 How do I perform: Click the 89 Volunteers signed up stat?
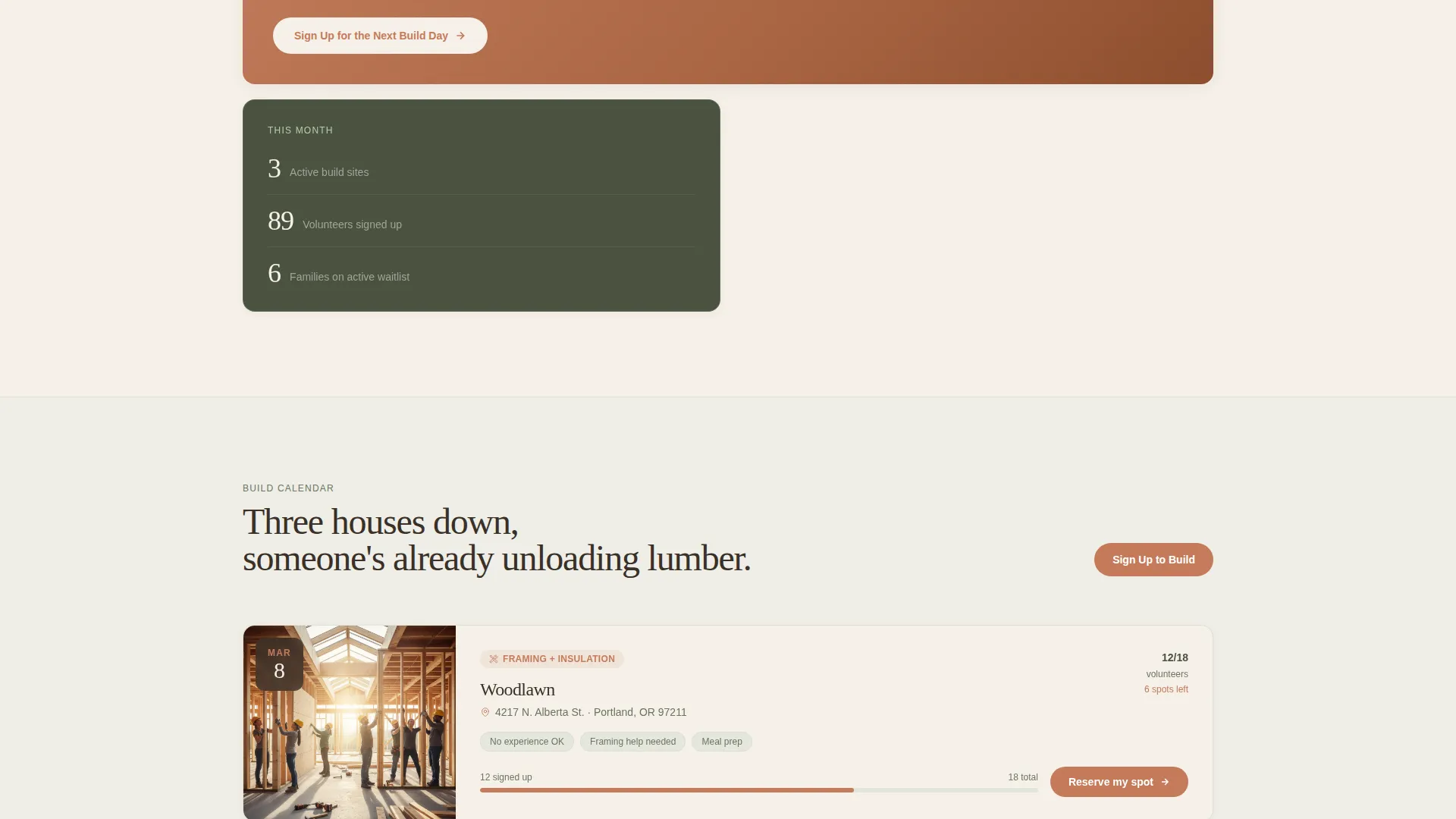(x=481, y=221)
